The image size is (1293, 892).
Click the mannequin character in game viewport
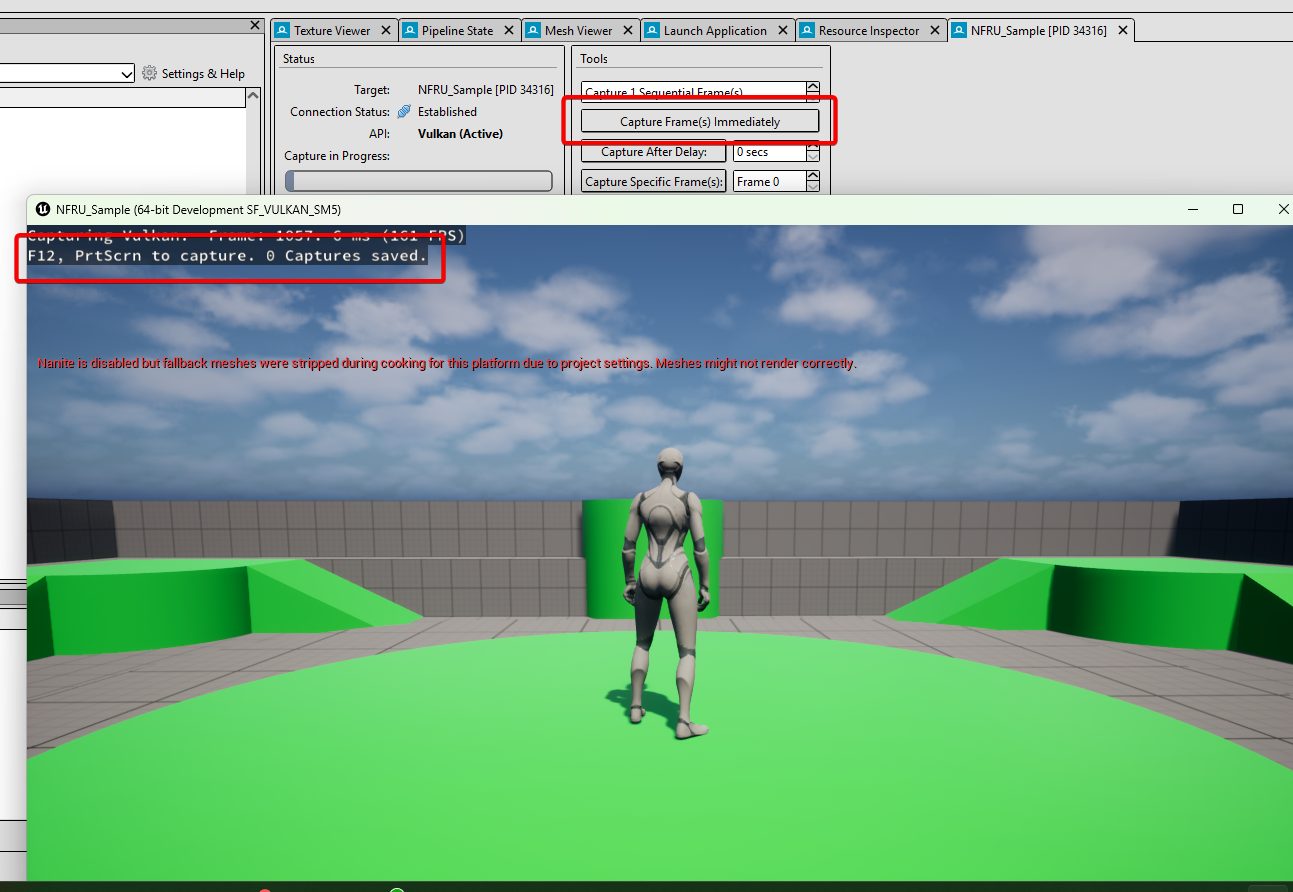tap(667, 592)
